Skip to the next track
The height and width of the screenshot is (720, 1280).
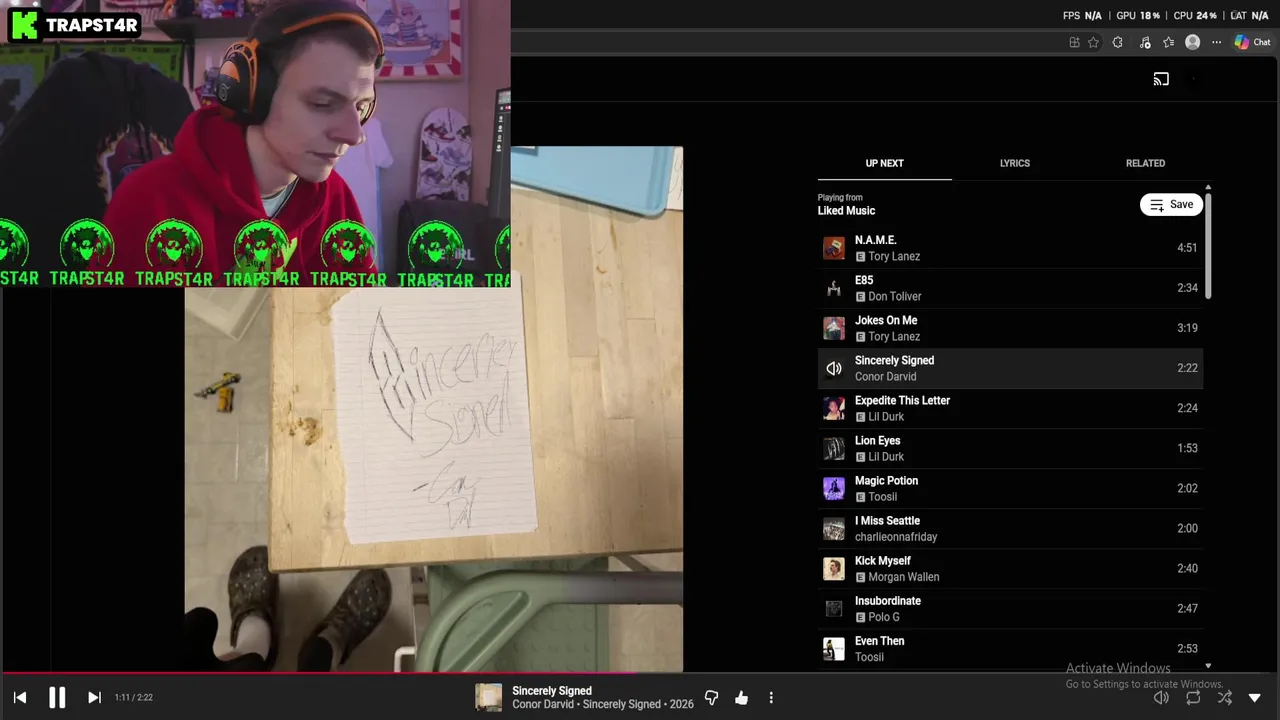[x=94, y=697]
